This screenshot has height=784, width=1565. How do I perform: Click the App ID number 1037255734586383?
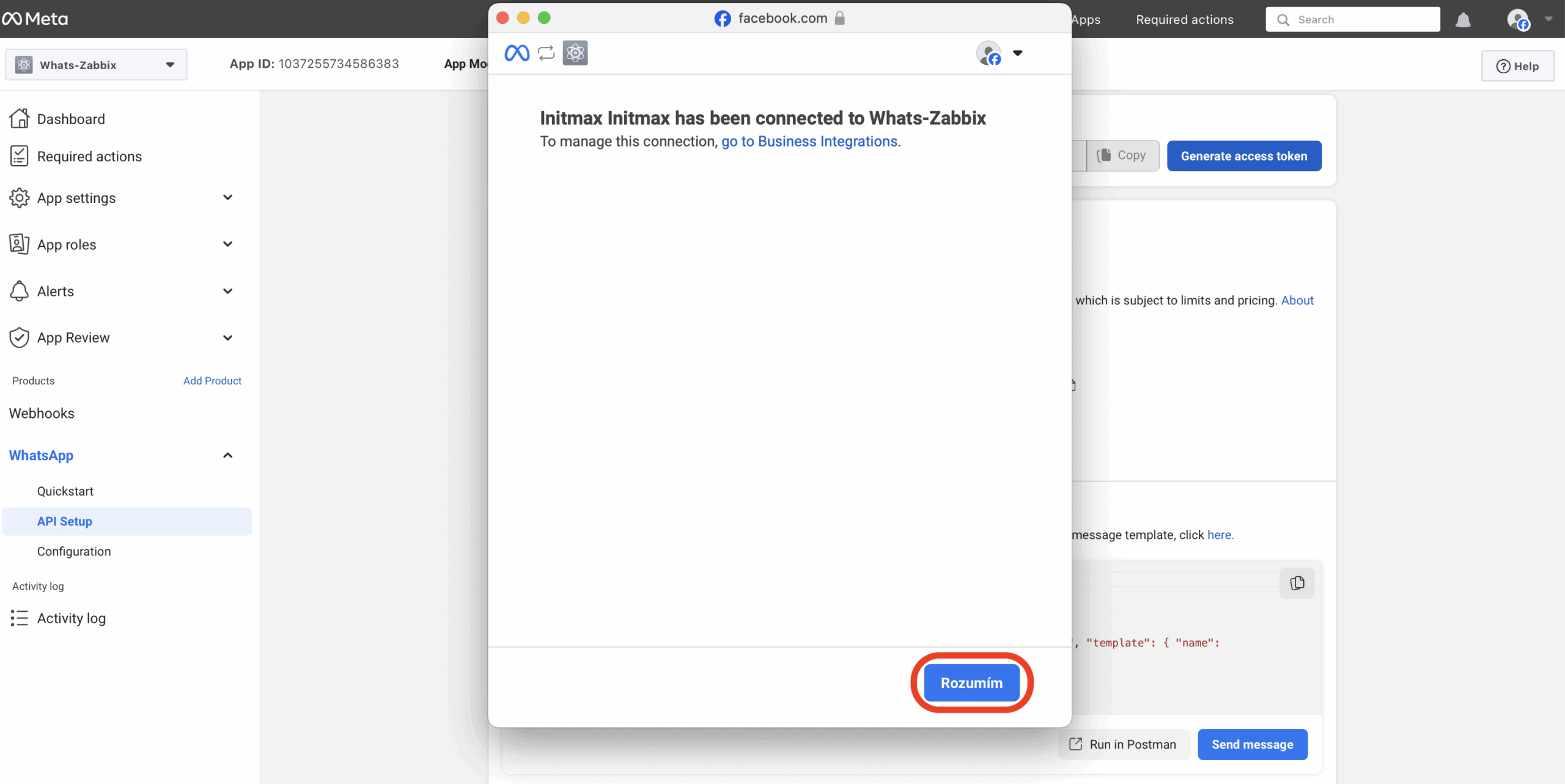click(x=339, y=64)
